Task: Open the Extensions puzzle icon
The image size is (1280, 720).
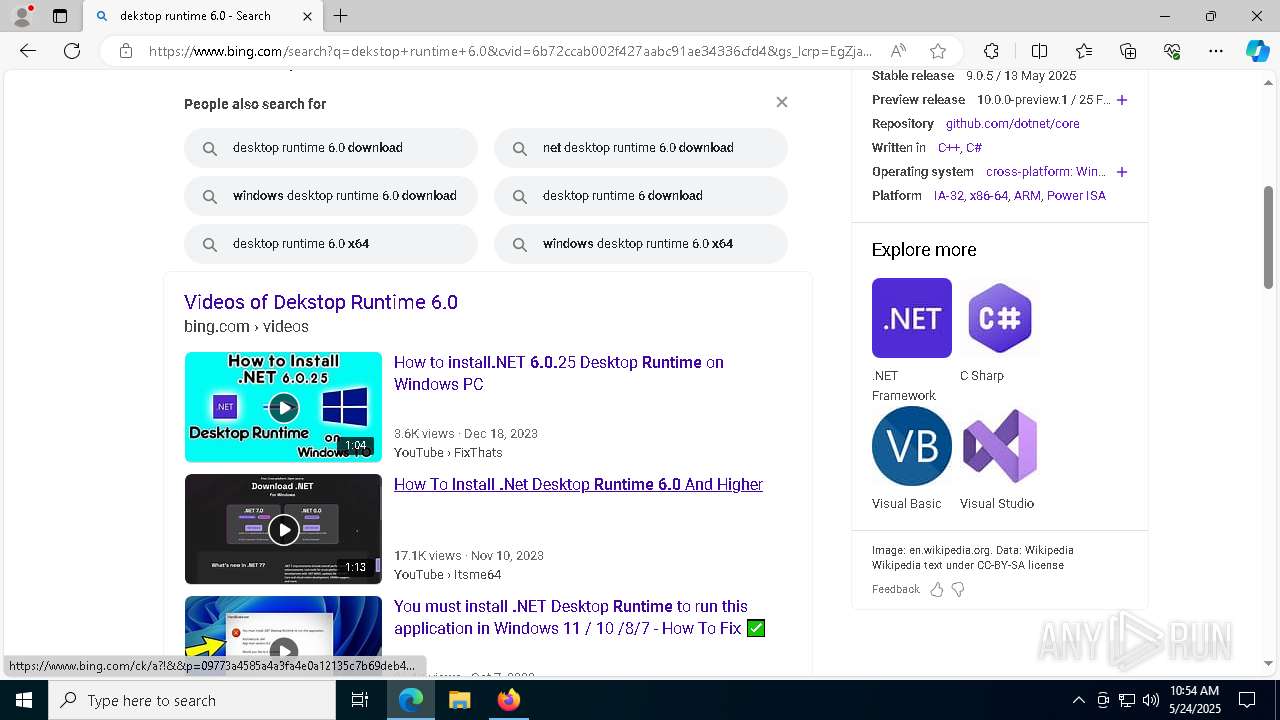Action: point(991,51)
